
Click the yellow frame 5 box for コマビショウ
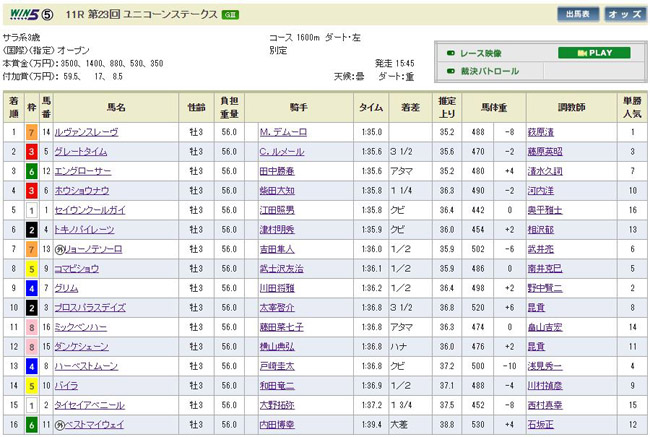click(x=32, y=268)
